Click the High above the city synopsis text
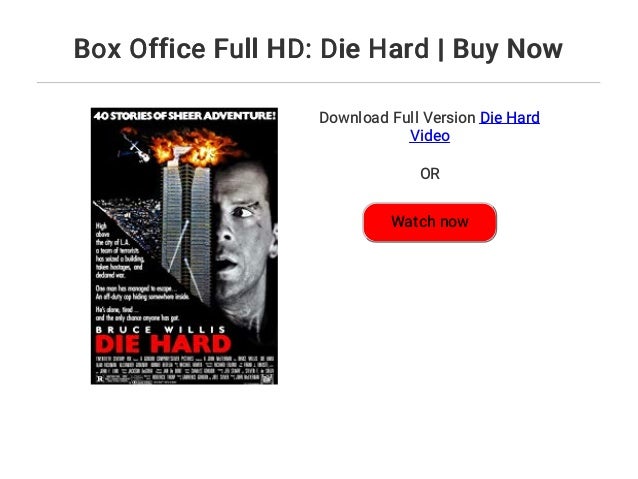 coord(120,251)
